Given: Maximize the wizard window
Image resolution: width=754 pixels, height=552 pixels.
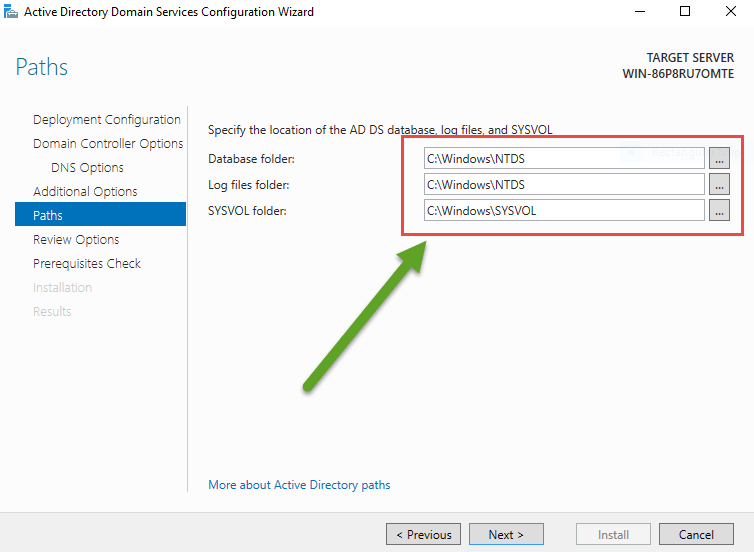Looking at the screenshot, I should point(685,12).
